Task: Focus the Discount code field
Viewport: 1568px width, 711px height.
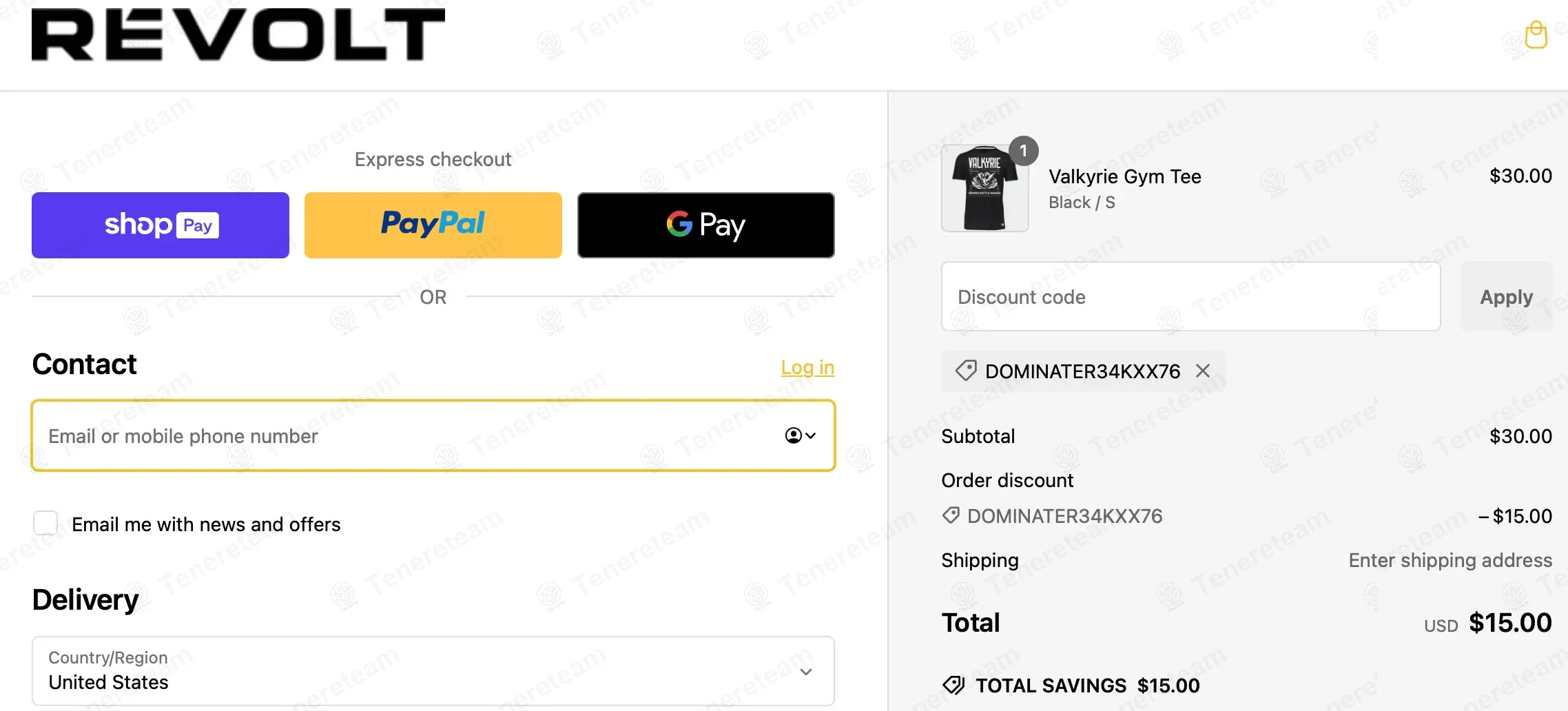Action: (1191, 296)
